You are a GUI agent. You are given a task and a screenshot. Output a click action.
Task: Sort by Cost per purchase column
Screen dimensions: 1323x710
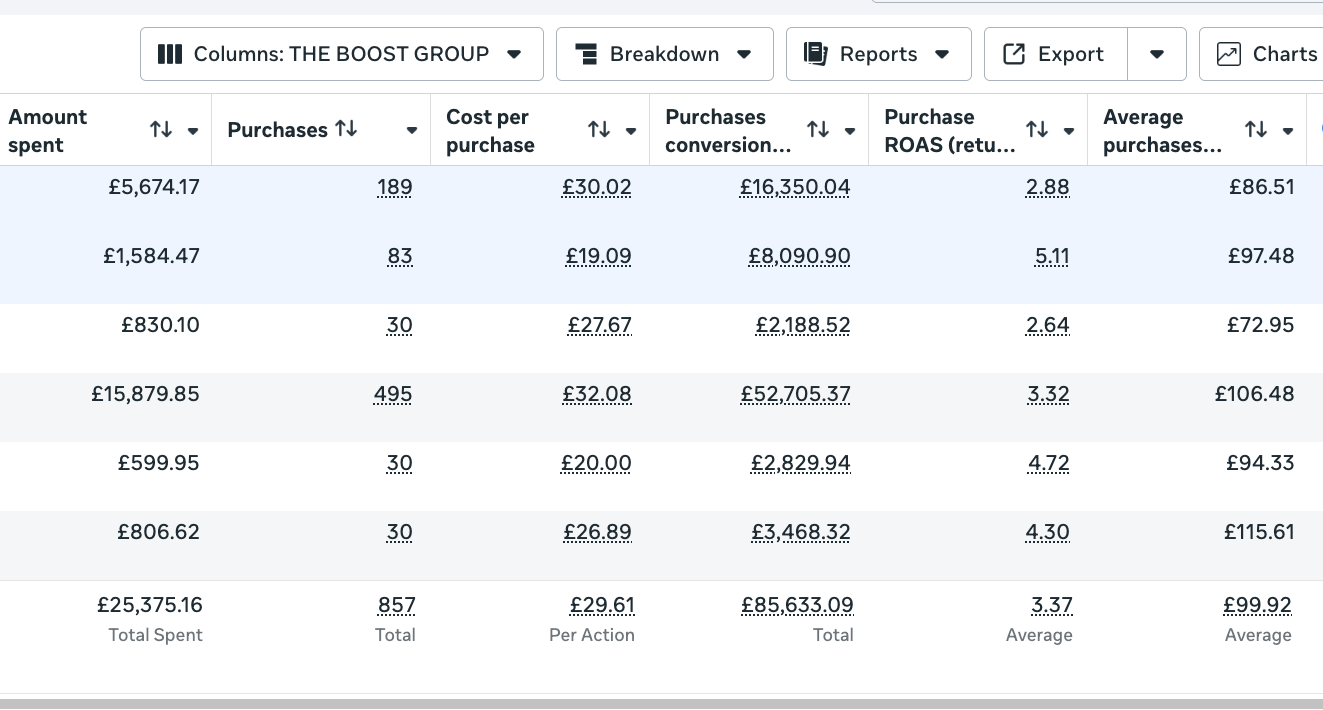pos(599,130)
